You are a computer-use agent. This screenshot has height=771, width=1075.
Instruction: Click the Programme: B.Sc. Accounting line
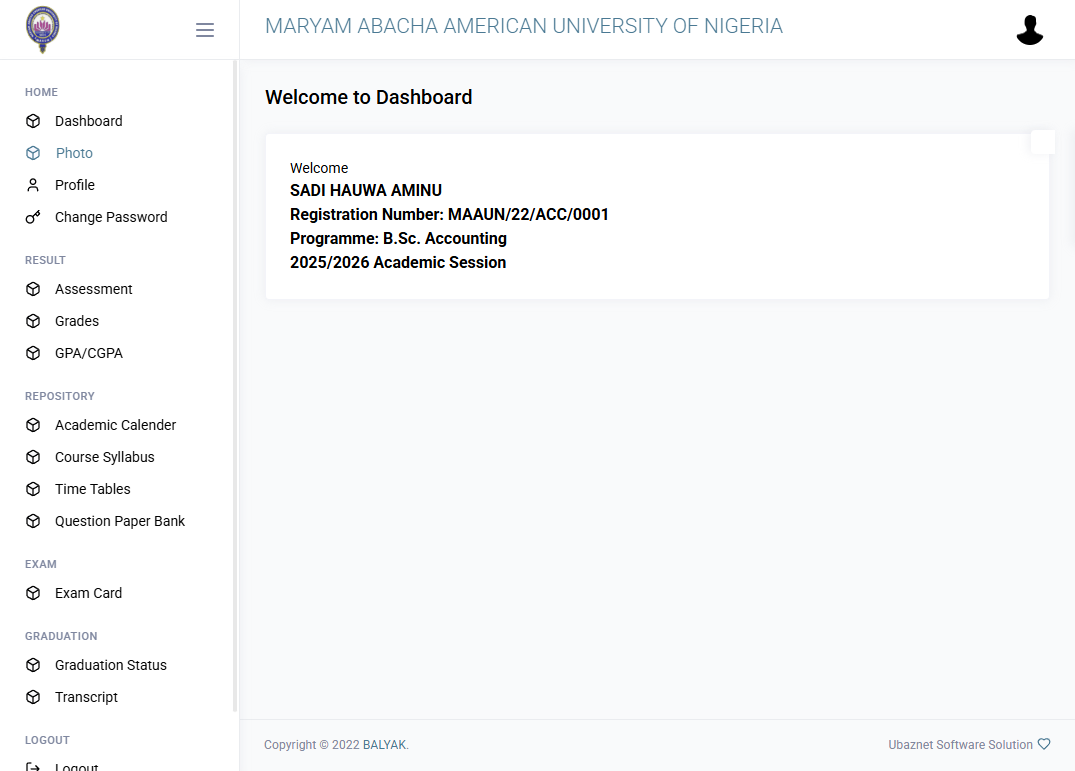click(x=398, y=238)
